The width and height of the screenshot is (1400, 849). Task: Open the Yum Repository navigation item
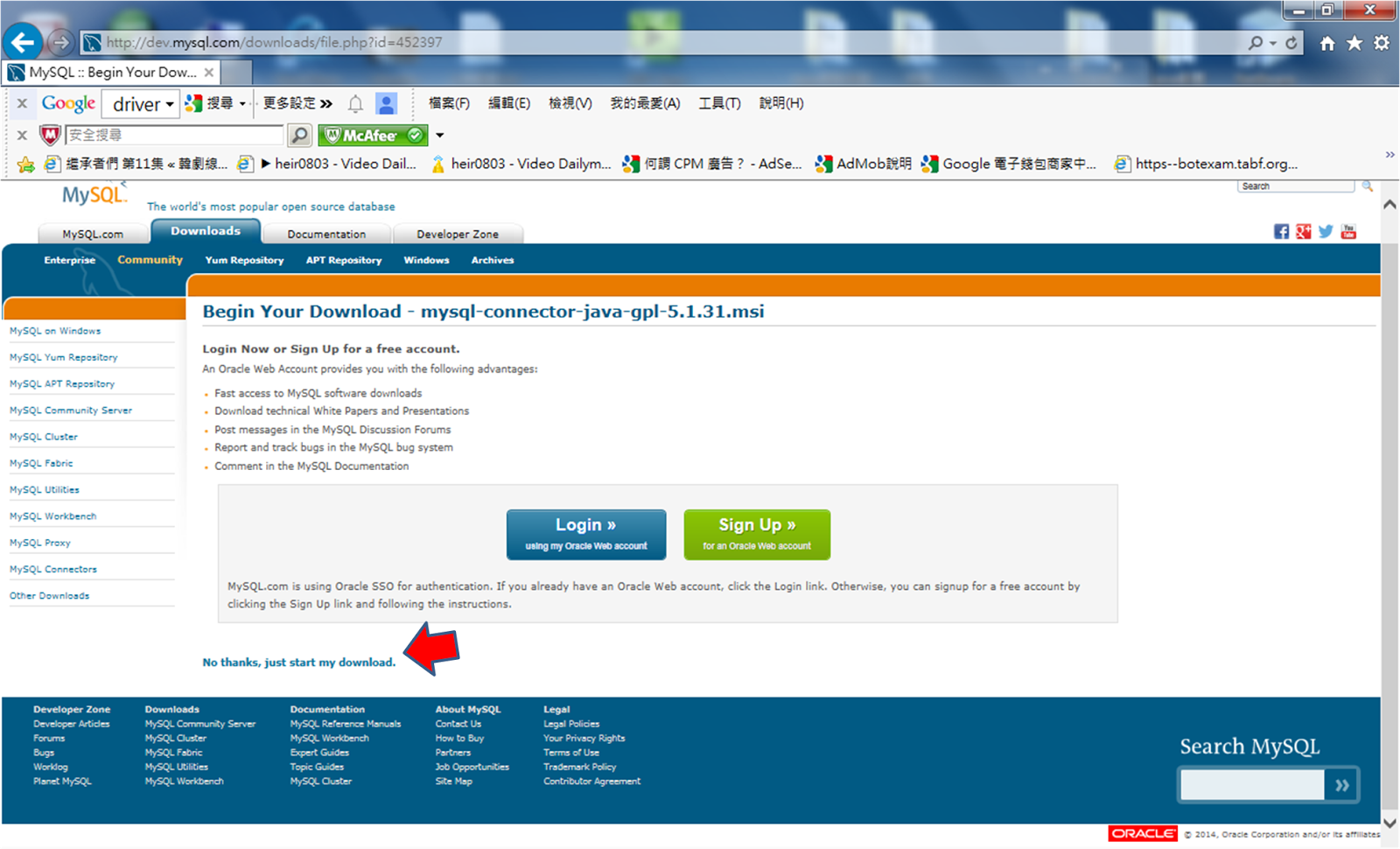[x=244, y=260]
